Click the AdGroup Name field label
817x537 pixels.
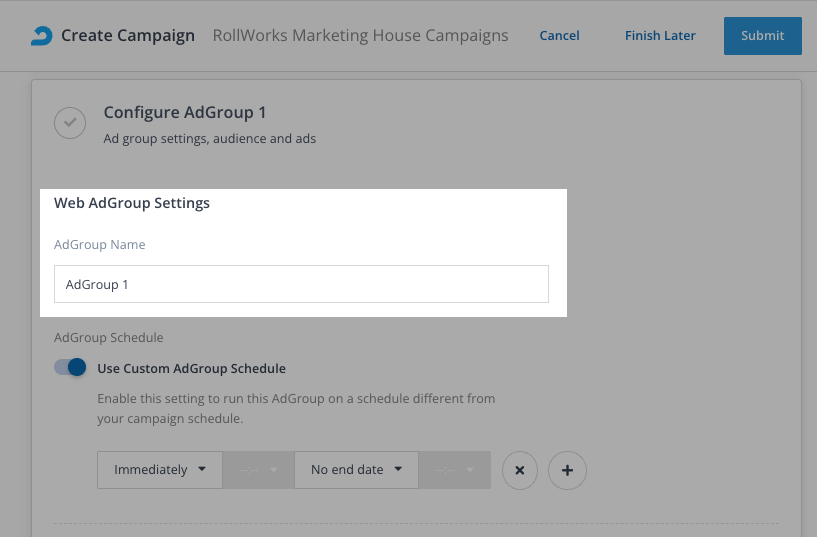[99, 244]
